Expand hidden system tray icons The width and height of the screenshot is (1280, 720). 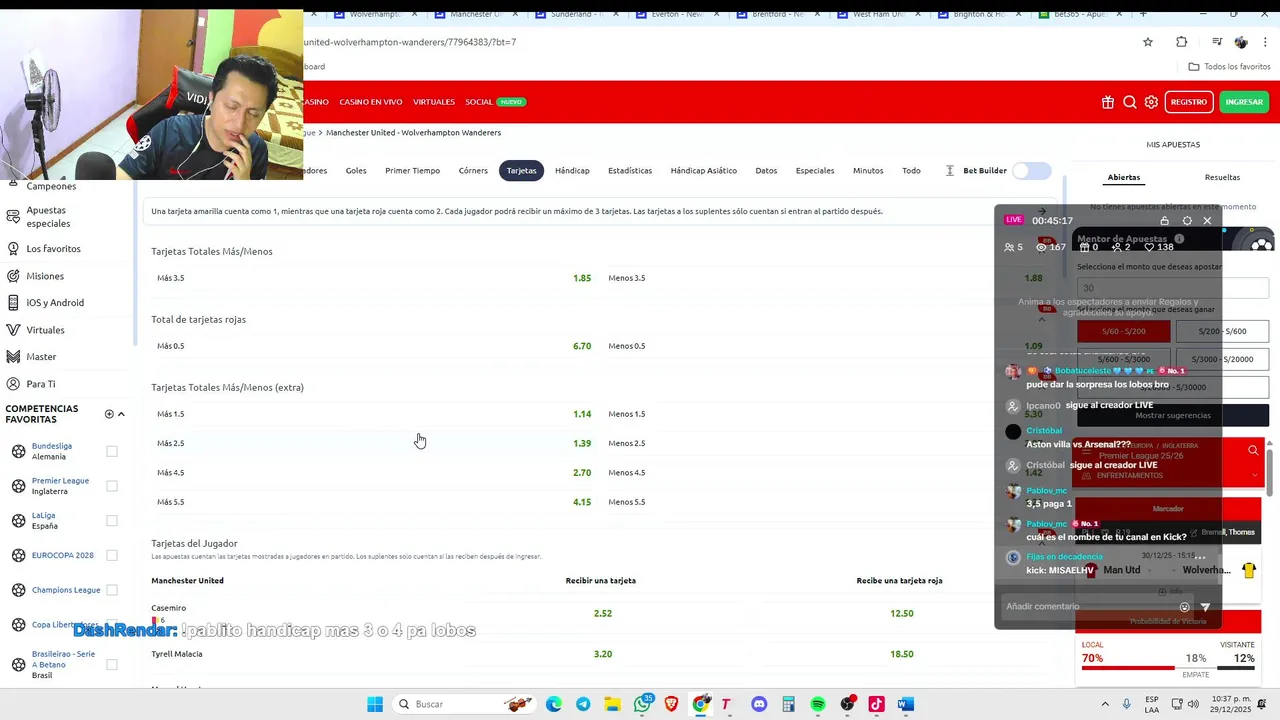coord(1105,704)
